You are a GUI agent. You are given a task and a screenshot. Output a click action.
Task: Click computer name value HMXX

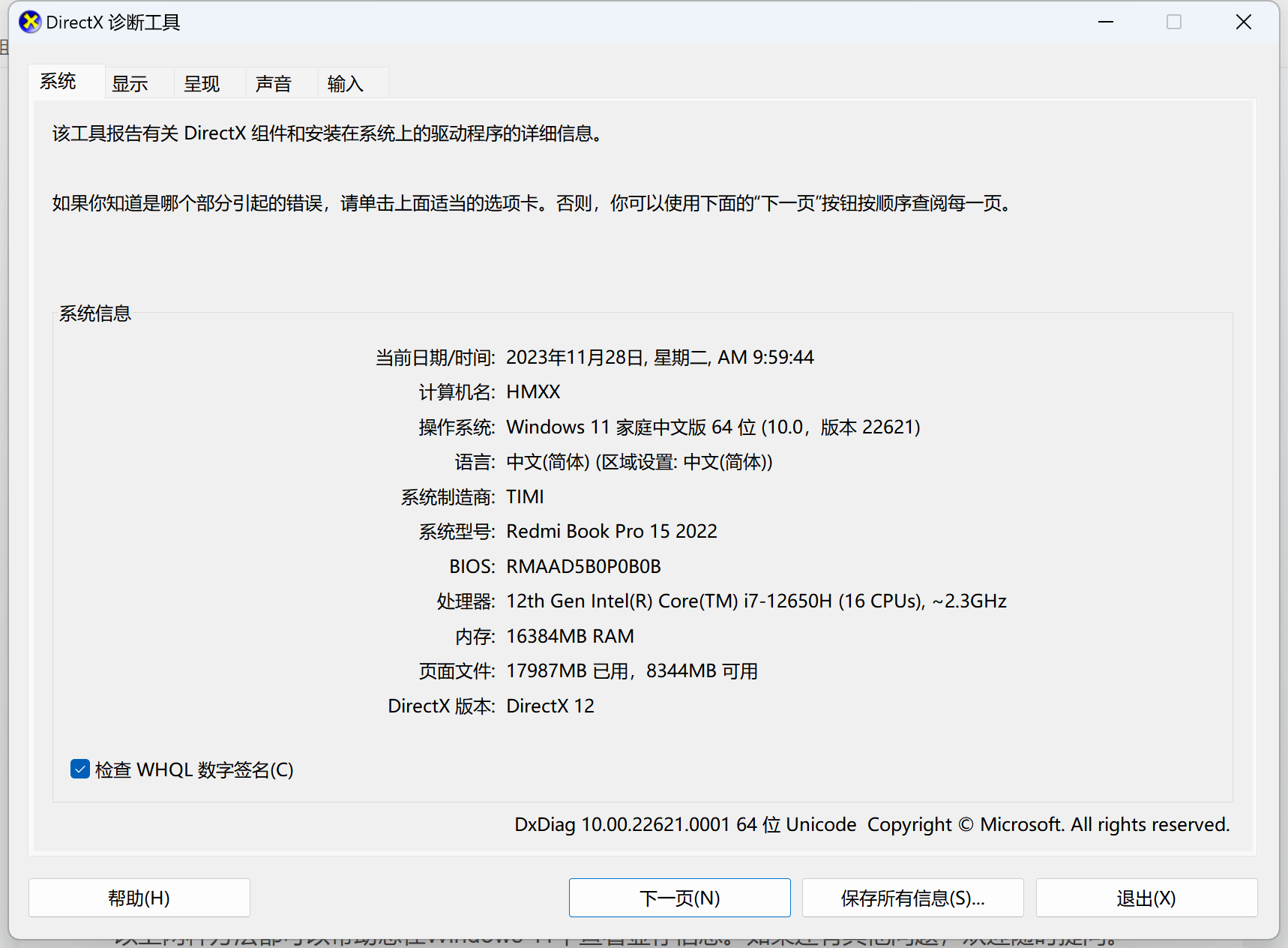click(534, 392)
